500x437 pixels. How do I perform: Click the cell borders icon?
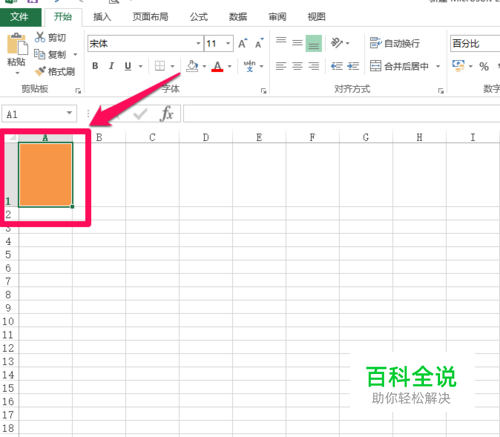pos(160,66)
